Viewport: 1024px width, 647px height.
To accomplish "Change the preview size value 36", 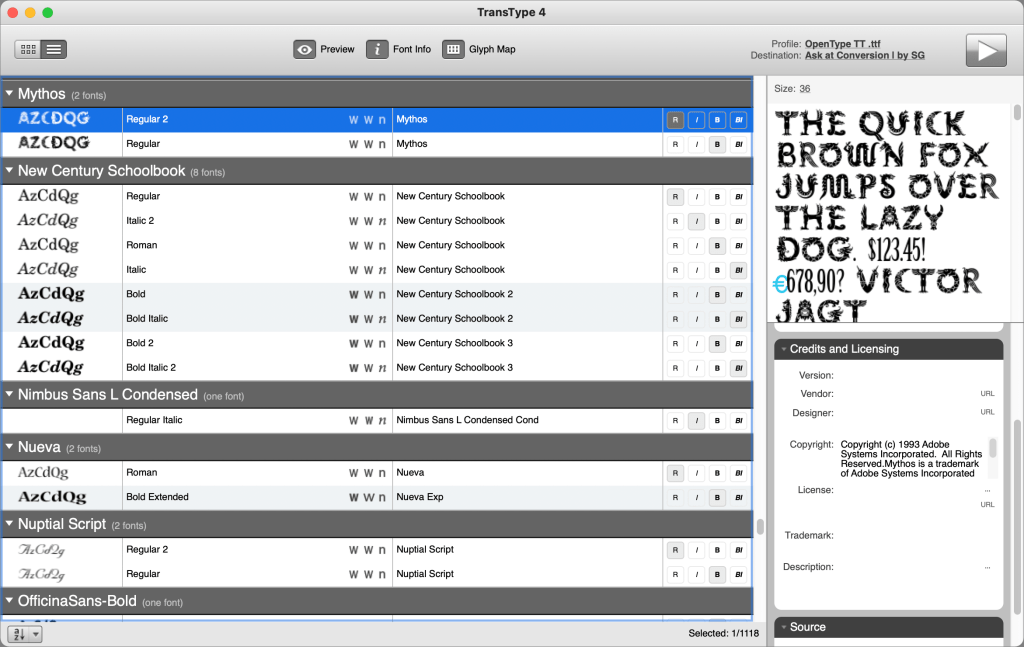I will click(805, 89).
